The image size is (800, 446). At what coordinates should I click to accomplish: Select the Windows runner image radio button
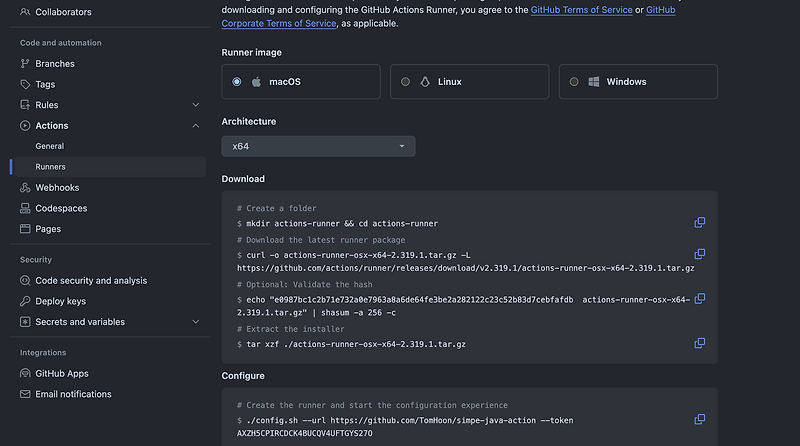point(574,82)
